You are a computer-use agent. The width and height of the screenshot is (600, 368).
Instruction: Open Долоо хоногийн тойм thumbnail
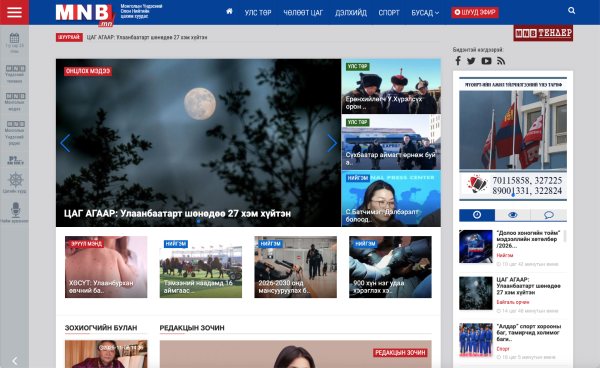pyautogui.click(x=476, y=246)
